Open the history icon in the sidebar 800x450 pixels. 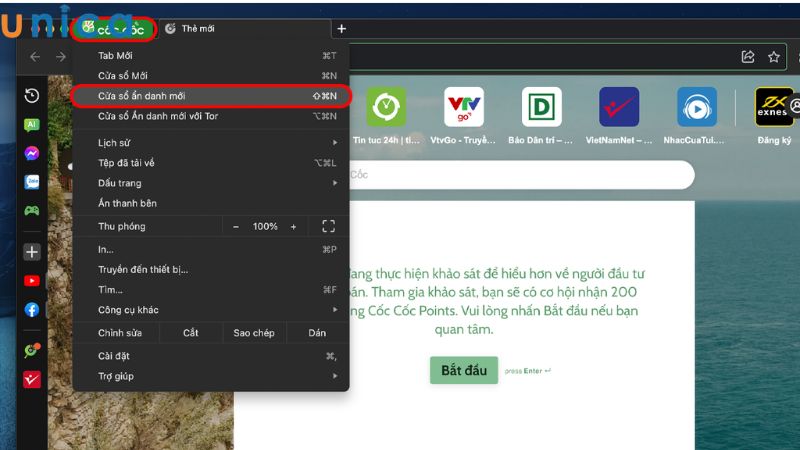pyautogui.click(x=32, y=96)
